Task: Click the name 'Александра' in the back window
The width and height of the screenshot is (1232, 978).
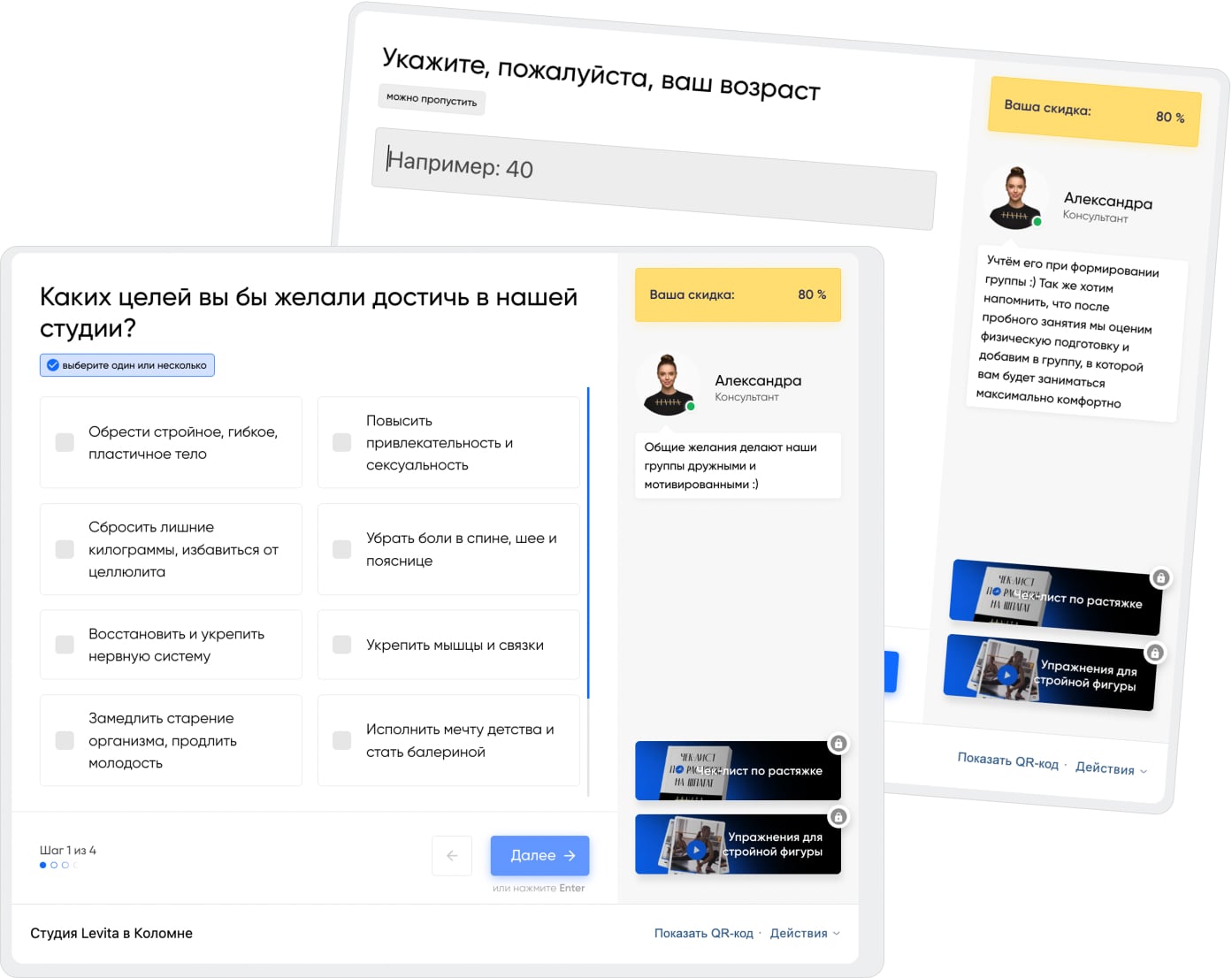Action: pos(1108,201)
